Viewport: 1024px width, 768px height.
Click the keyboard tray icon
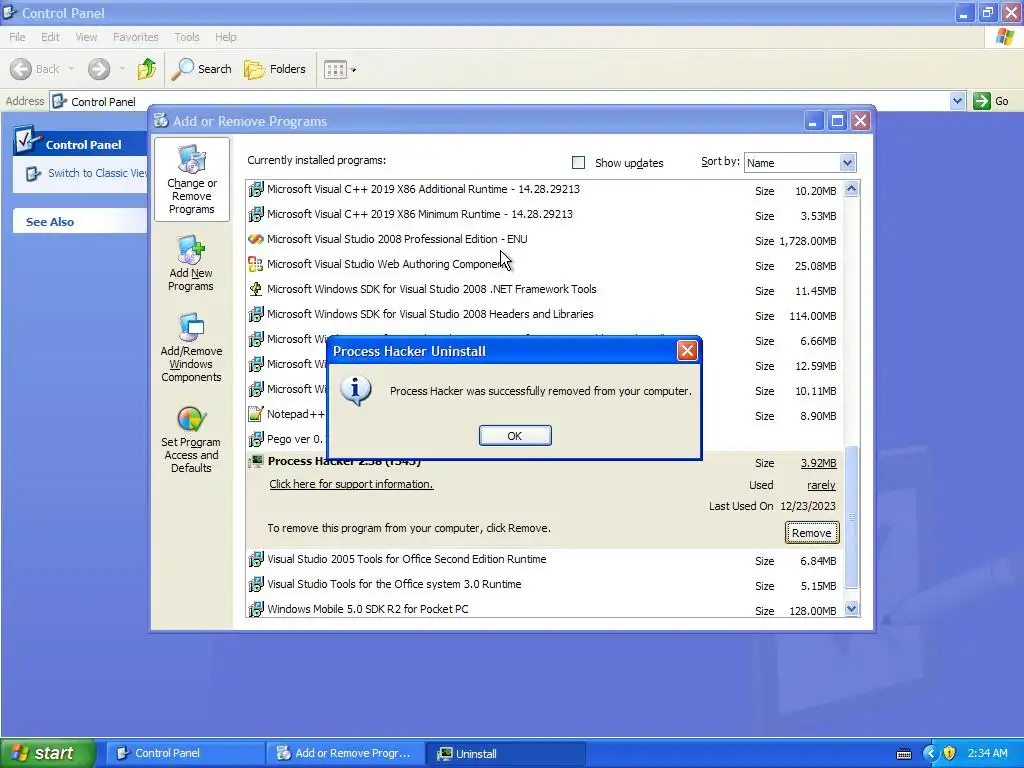point(904,754)
